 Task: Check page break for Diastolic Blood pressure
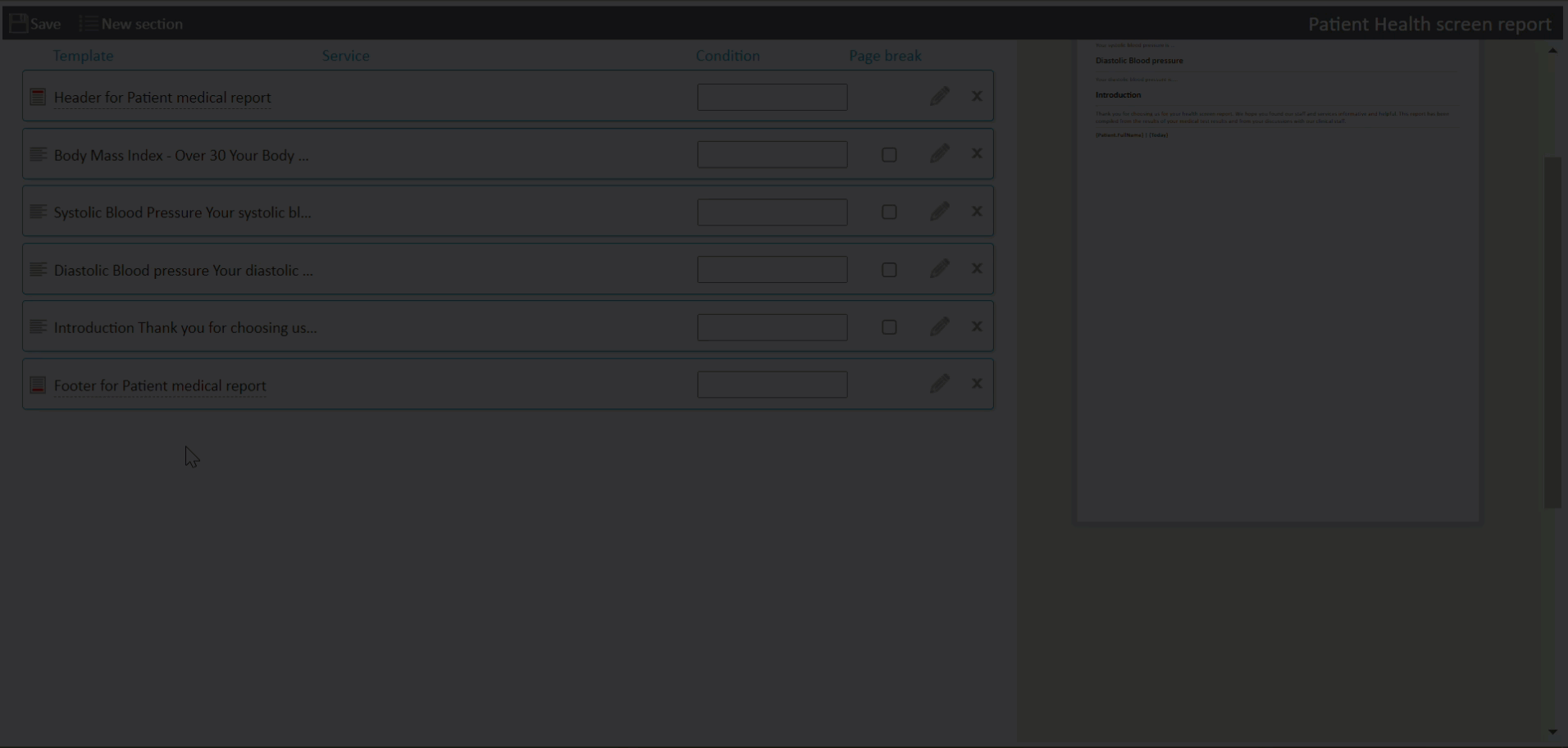coord(889,270)
